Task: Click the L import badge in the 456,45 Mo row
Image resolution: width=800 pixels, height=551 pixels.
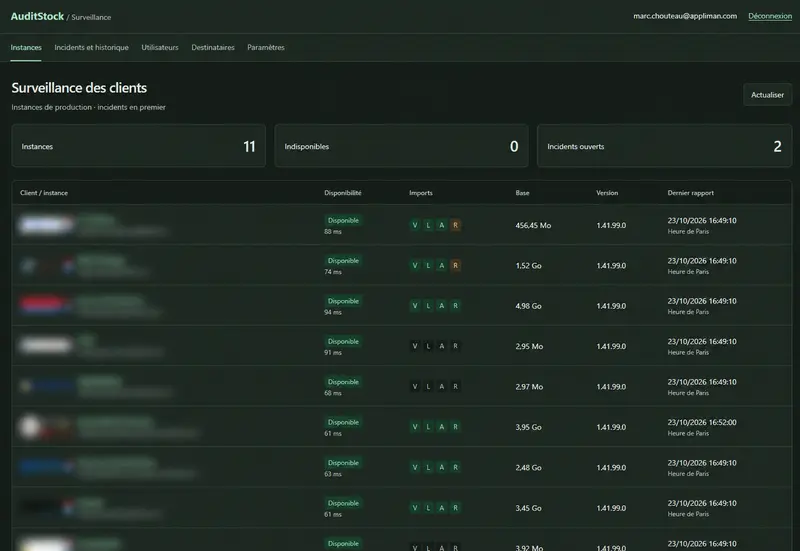Action: [x=428, y=225]
